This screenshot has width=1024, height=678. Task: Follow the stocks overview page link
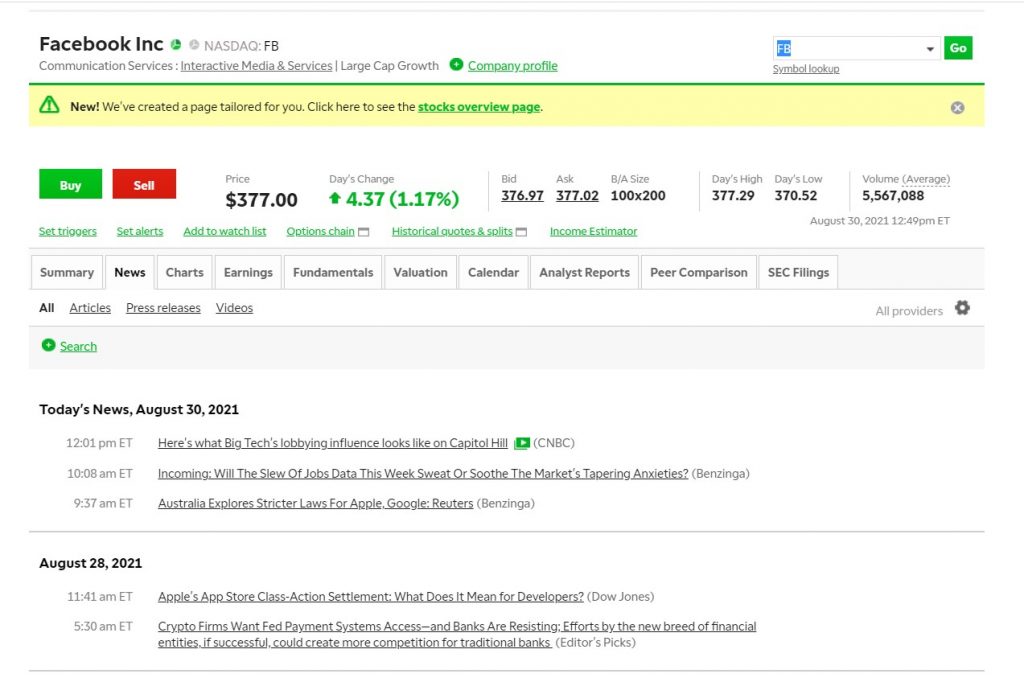[x=479, y=106]
